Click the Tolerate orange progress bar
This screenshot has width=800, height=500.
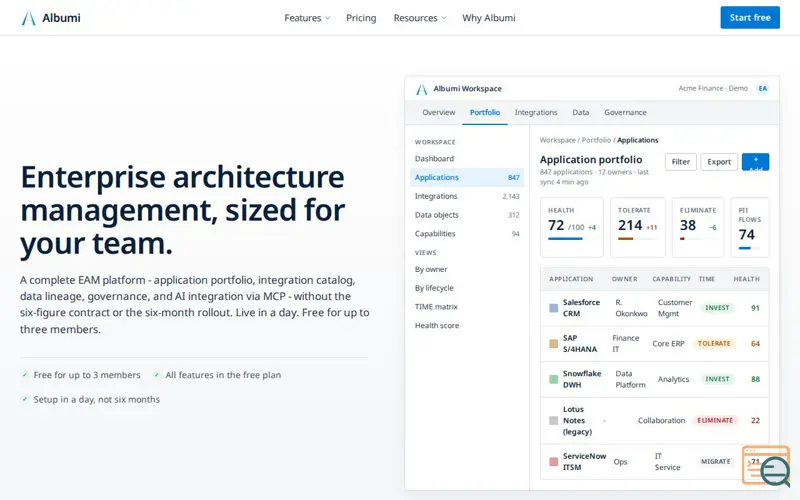point(637,239)
